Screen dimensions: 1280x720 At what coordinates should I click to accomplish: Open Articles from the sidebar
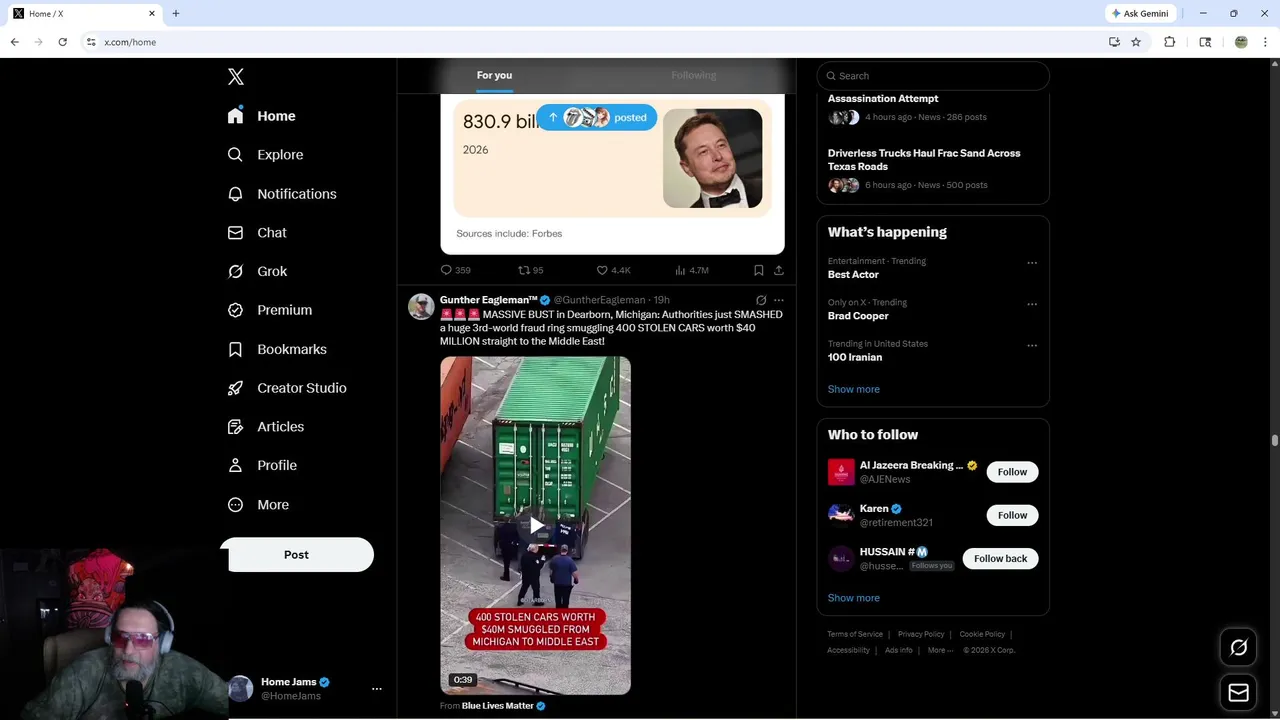[266, 426]
